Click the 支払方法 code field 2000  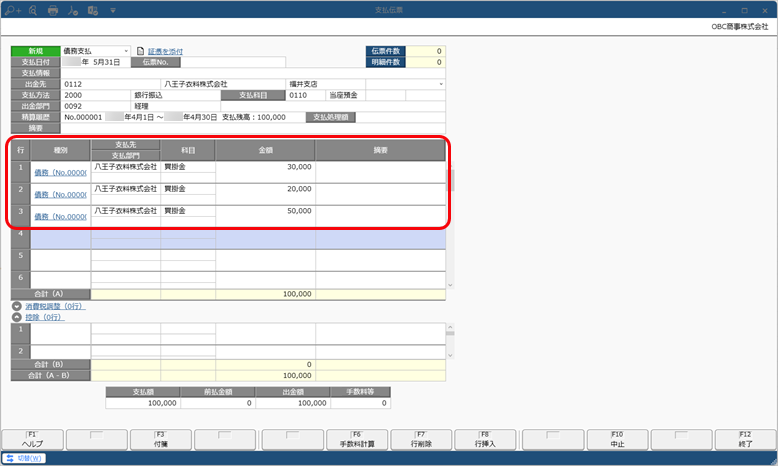[95, 95]
